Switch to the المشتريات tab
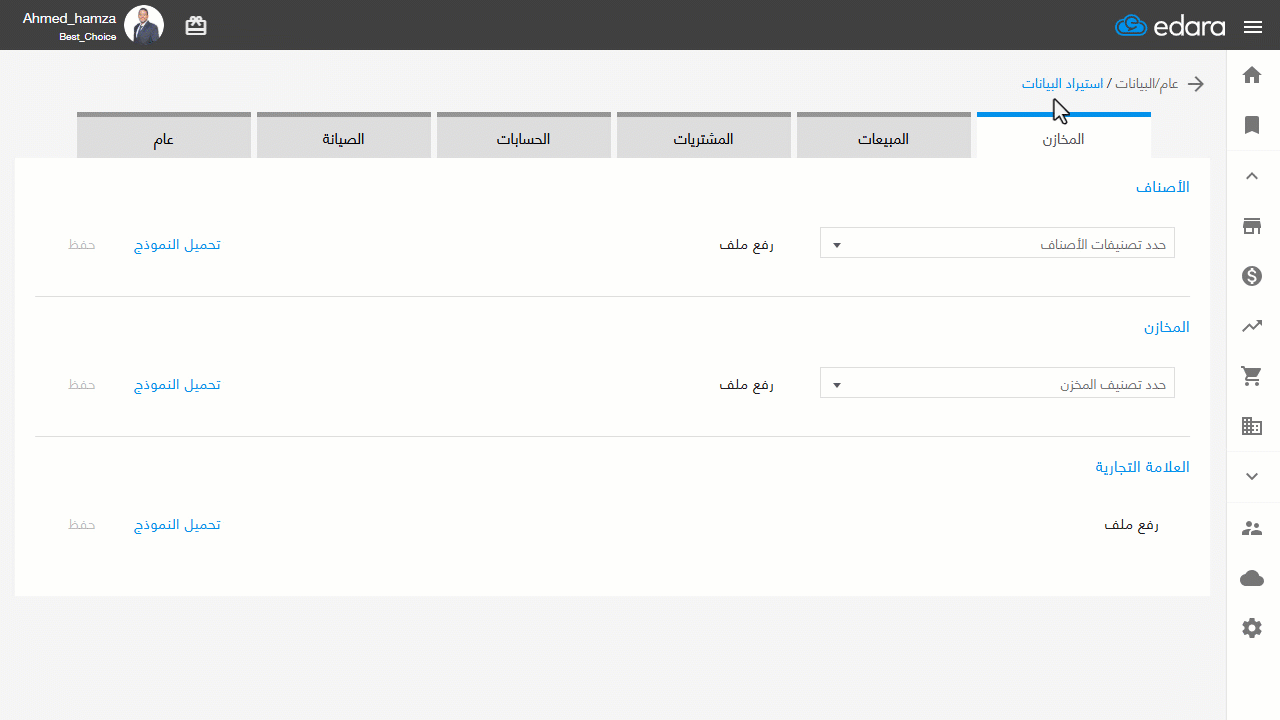1280x720 pixels. pyautogui.click(x=704, y=136)
